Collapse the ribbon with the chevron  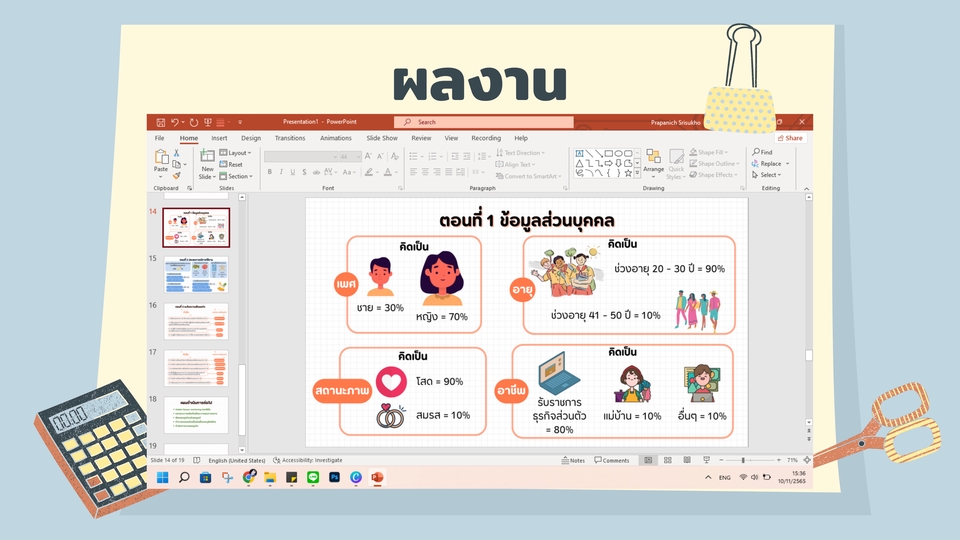pos(806,189)
